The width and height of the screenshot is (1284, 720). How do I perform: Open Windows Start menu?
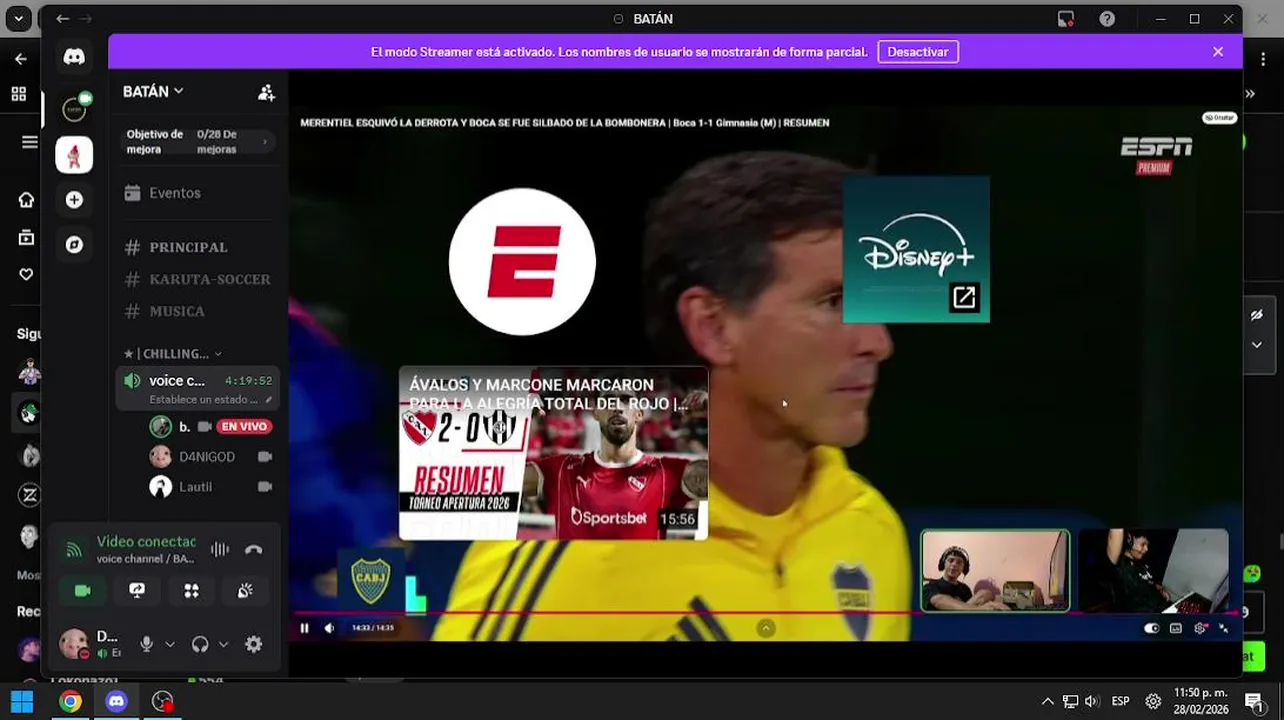coord(22,701)
